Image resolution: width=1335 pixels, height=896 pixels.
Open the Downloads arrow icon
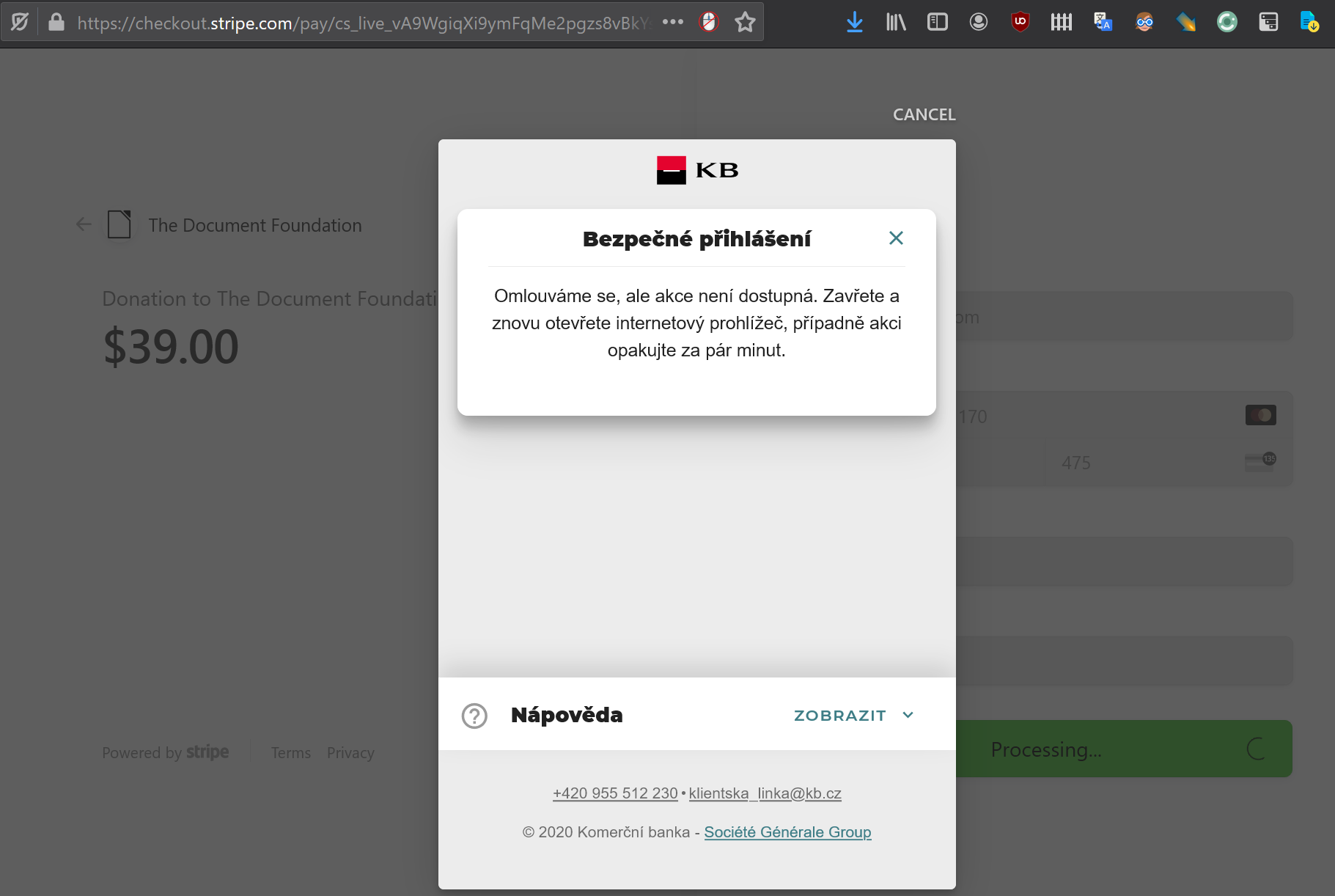coord(855,22)
